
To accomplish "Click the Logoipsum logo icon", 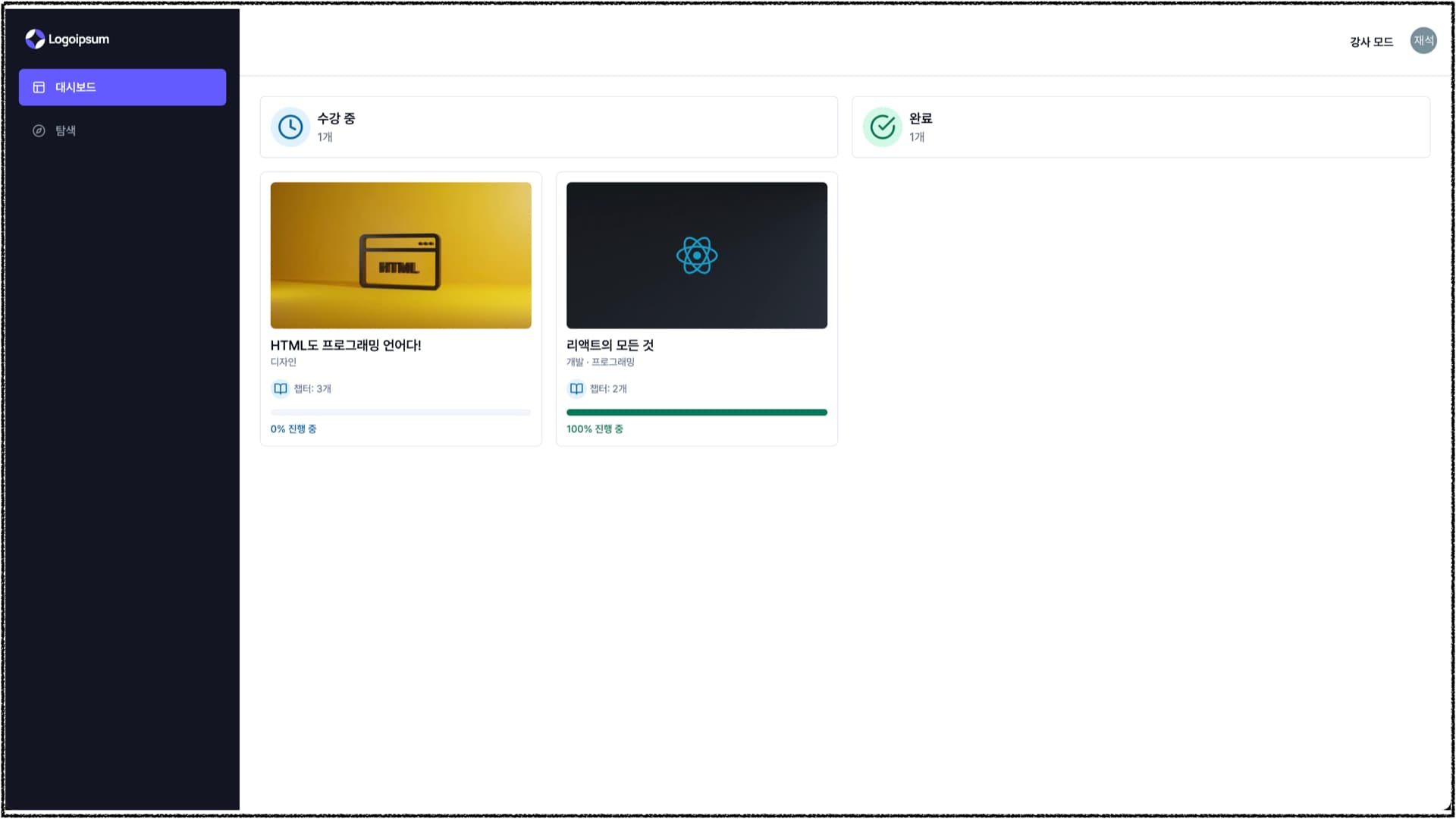I will [35, 39].
